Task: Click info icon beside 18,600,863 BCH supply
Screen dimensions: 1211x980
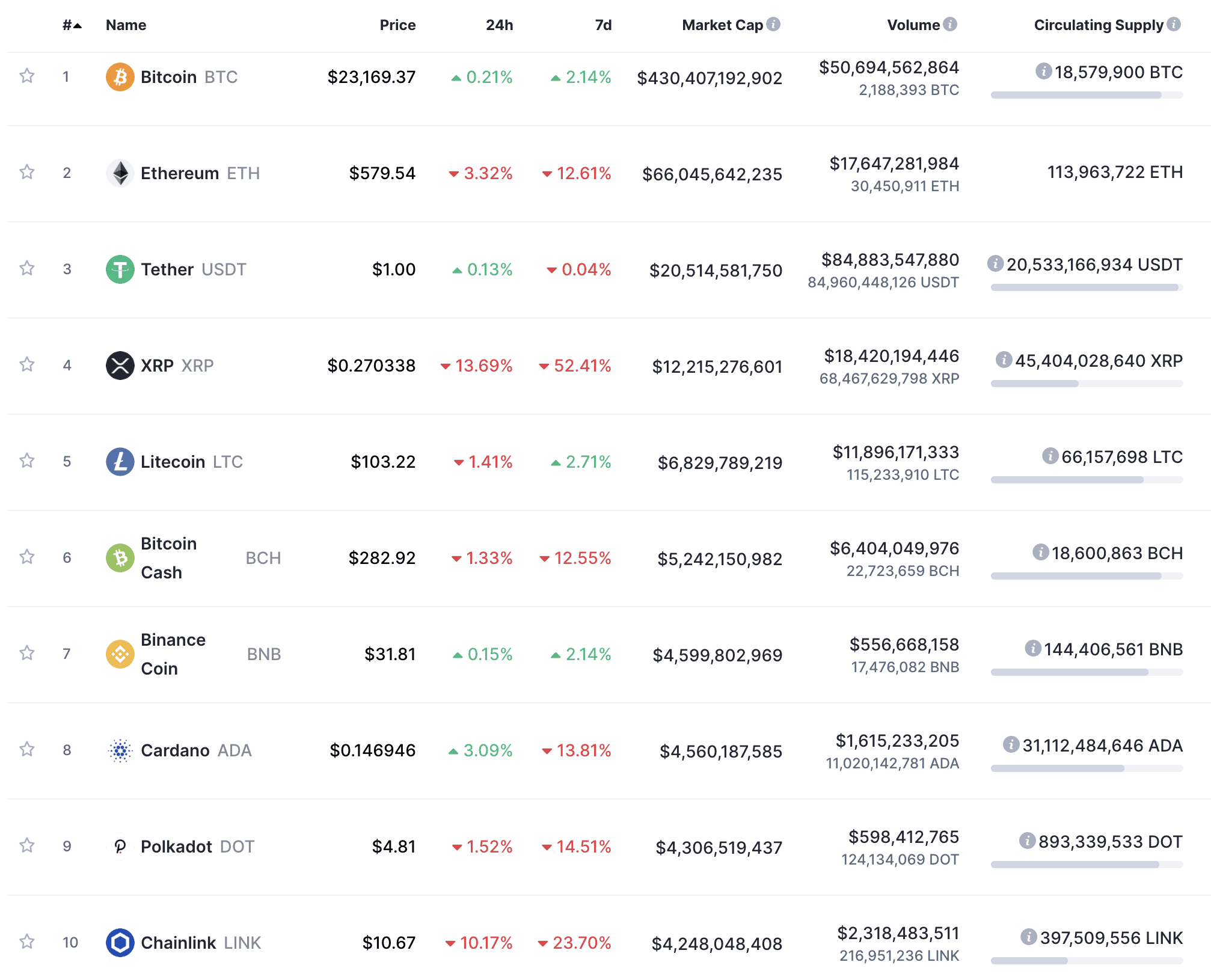Action: point(1041,552)
